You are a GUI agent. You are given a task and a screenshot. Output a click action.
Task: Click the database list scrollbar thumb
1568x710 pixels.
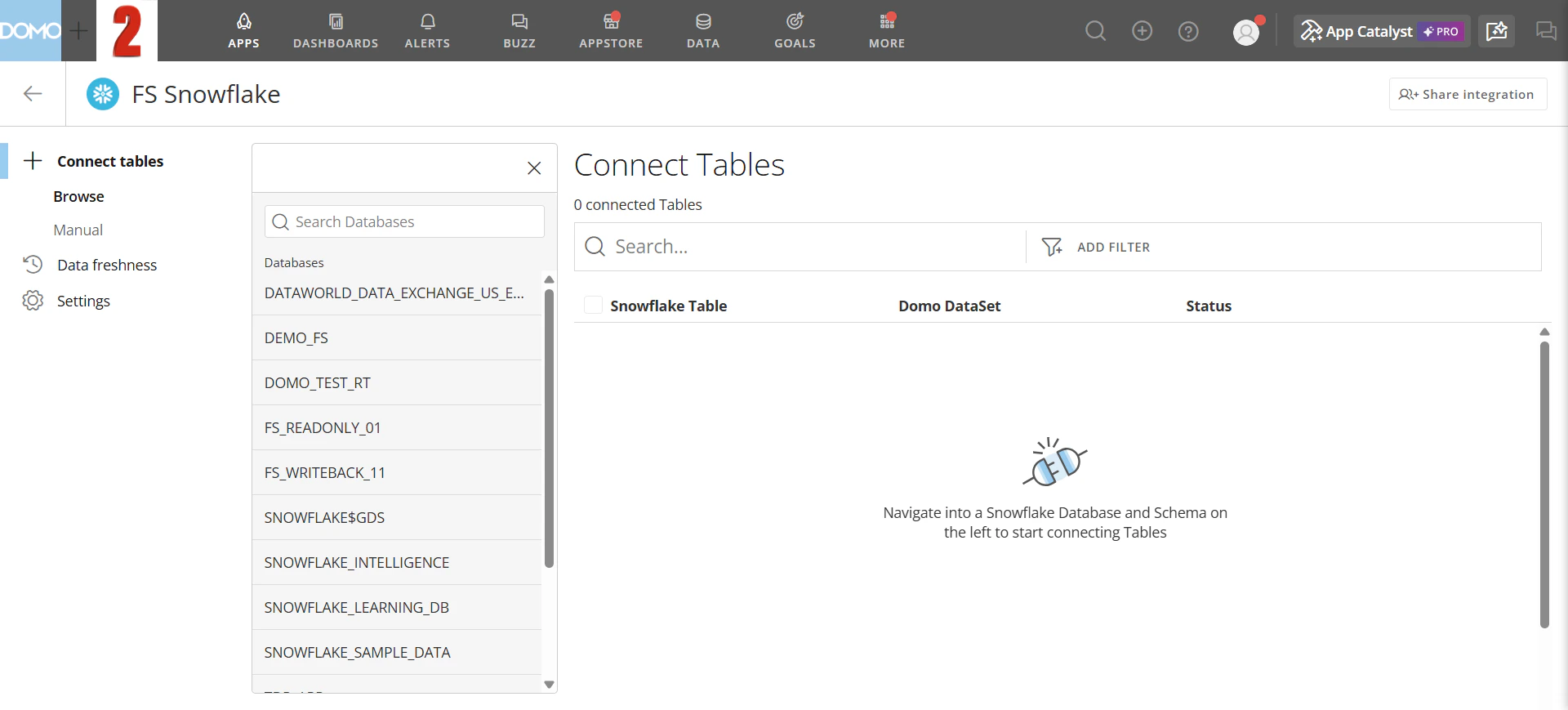tap(549, 428)
